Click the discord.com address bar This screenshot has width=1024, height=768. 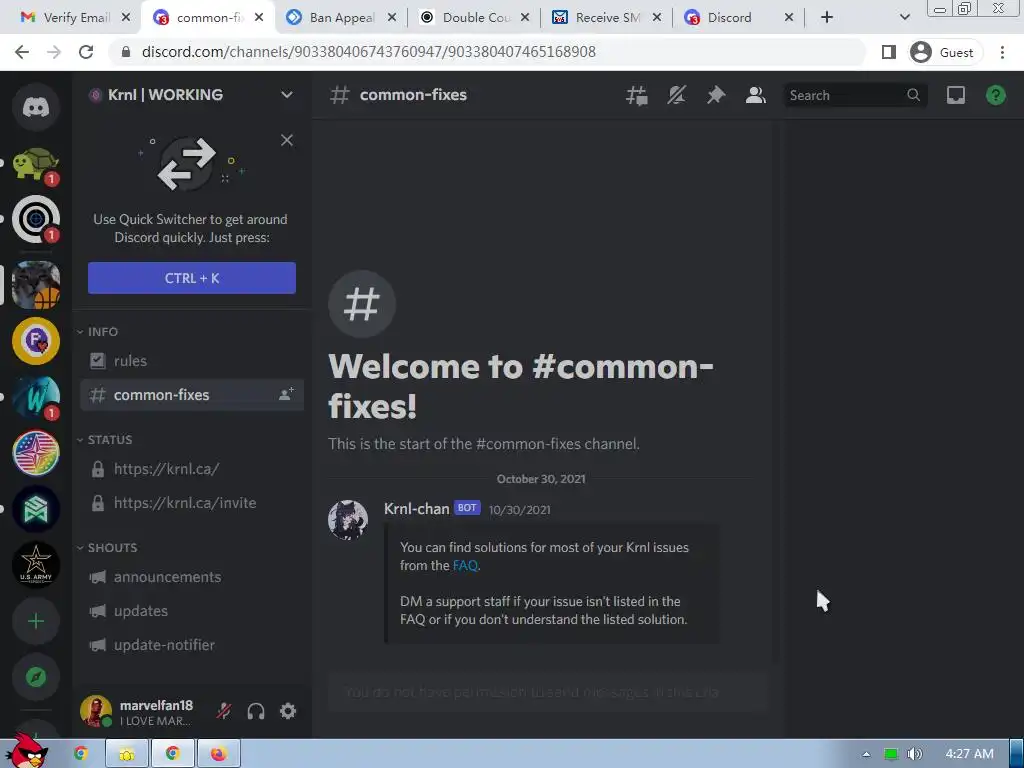[488, 52]
